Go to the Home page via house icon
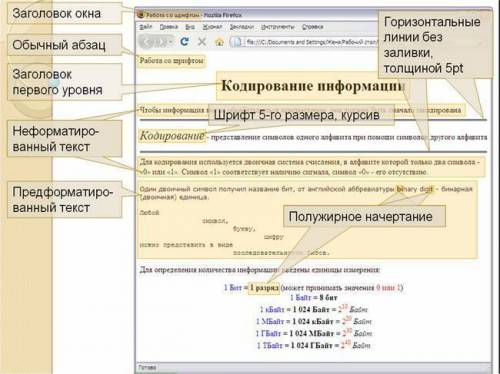 pos(219,42)
